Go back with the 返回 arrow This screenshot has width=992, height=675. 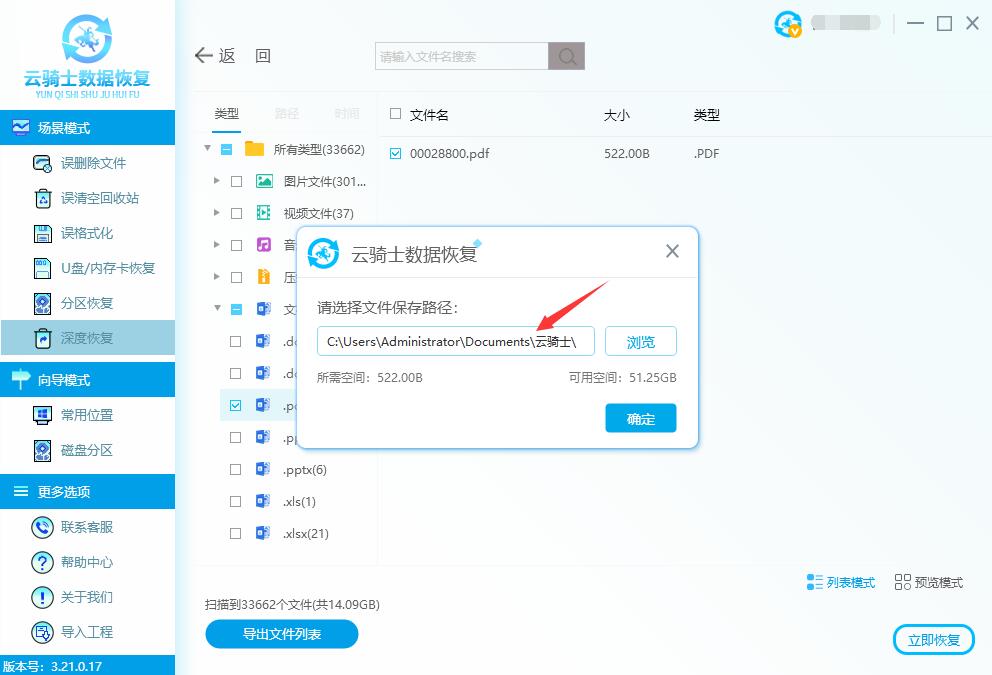[x=204, y=56]
